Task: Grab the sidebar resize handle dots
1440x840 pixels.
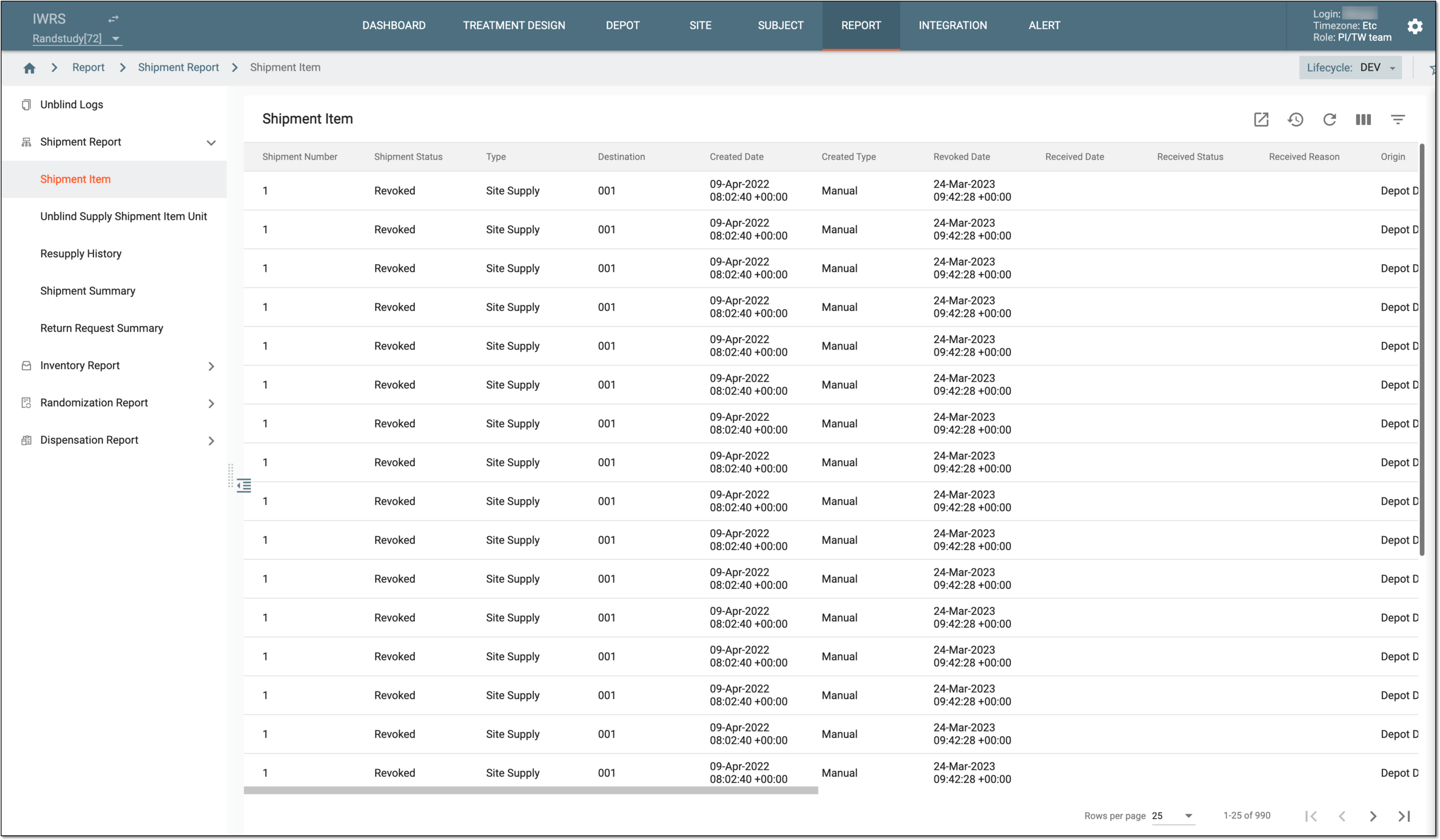Action: click(230, 476)
